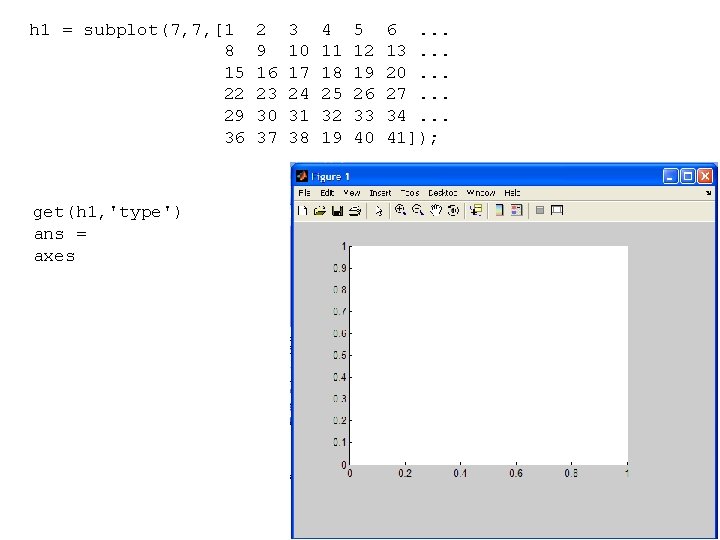The height and width of the screenshot is (540, 720).
Task: Open the Window menu
Action: pos(481,193)
